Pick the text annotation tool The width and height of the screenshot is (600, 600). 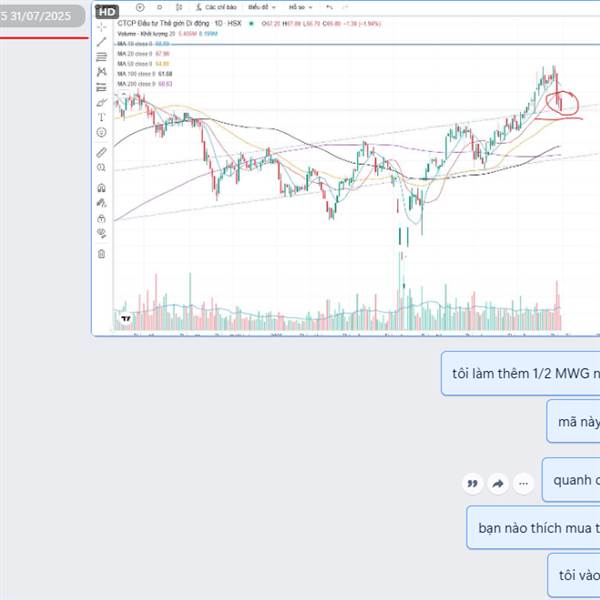(x=101, y=117)
